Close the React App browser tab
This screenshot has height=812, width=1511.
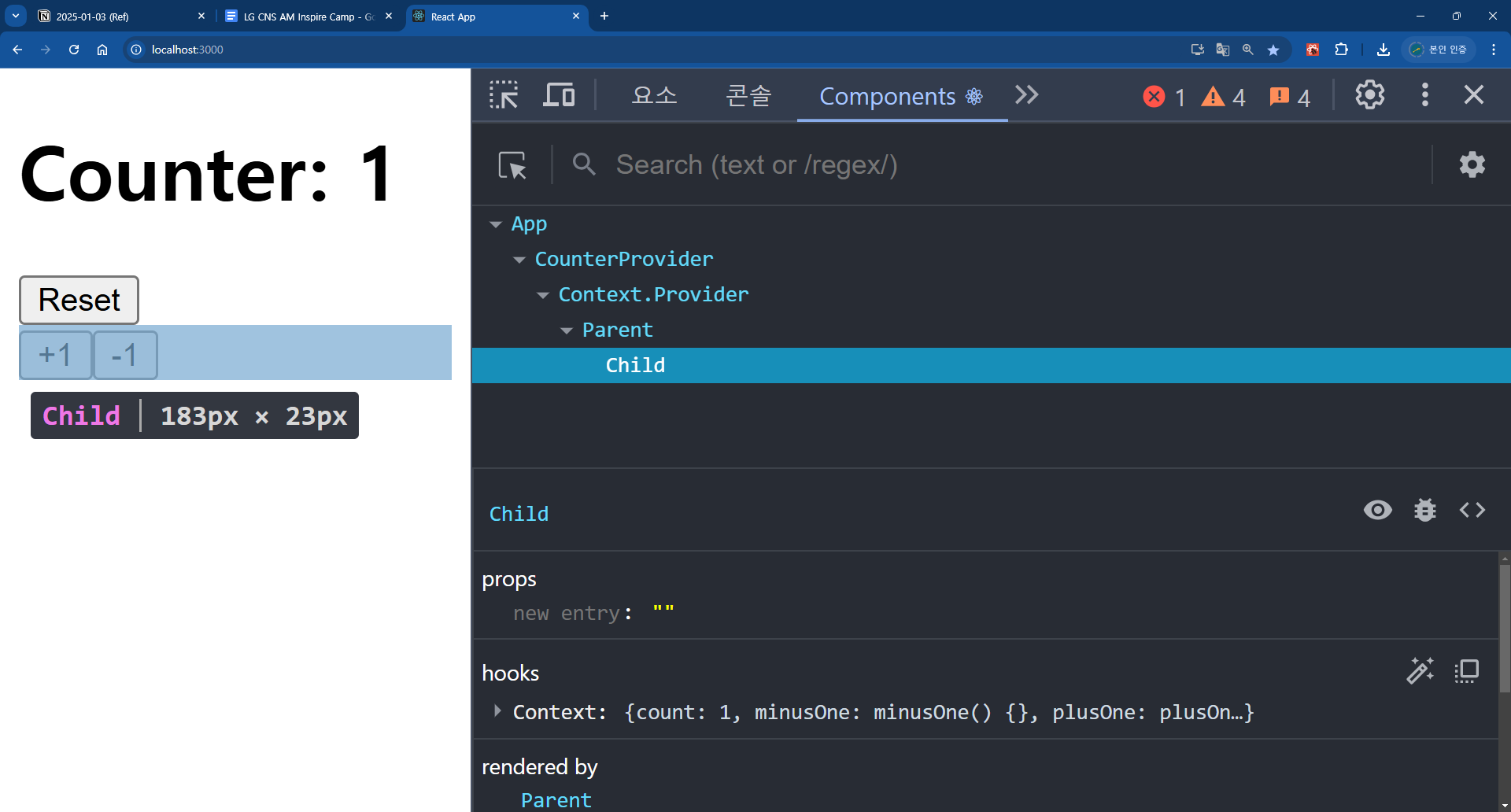click(x=576, y=16)
